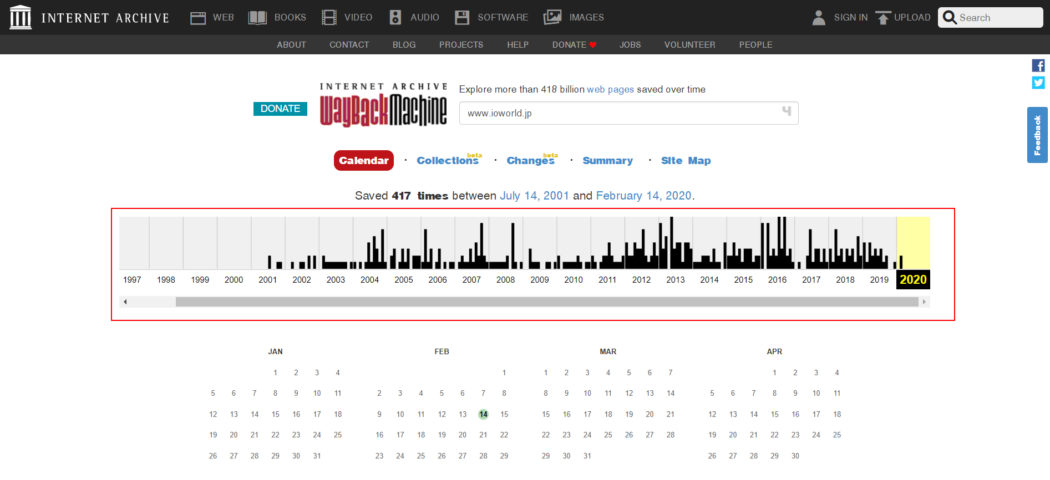Click the timeline scrollbar left arrow

tap(125, 302)
